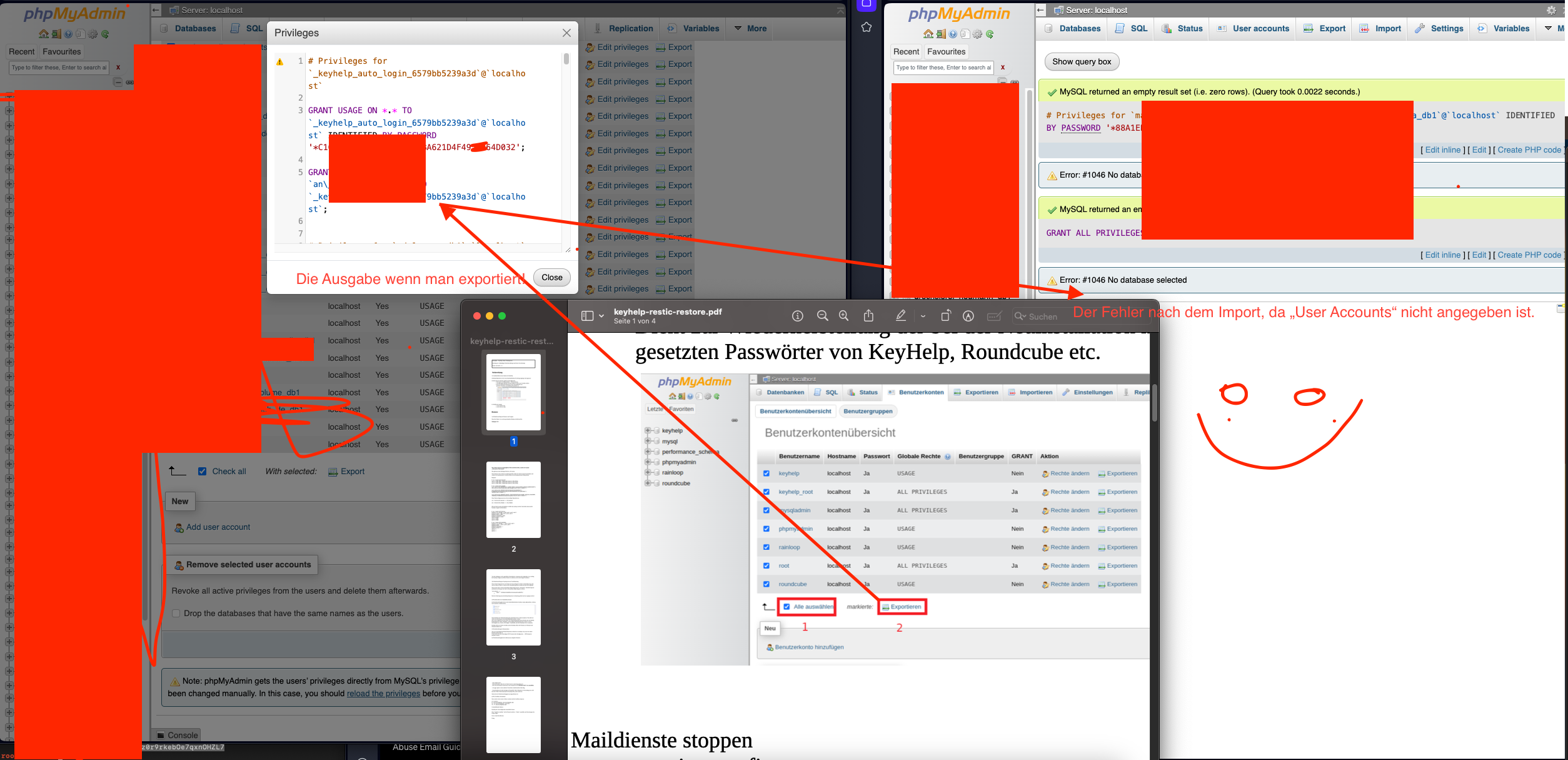The width and height of the screenshot is (1568, 760).
Task: Click the Show query box button
Action: tap(1081, 61)
